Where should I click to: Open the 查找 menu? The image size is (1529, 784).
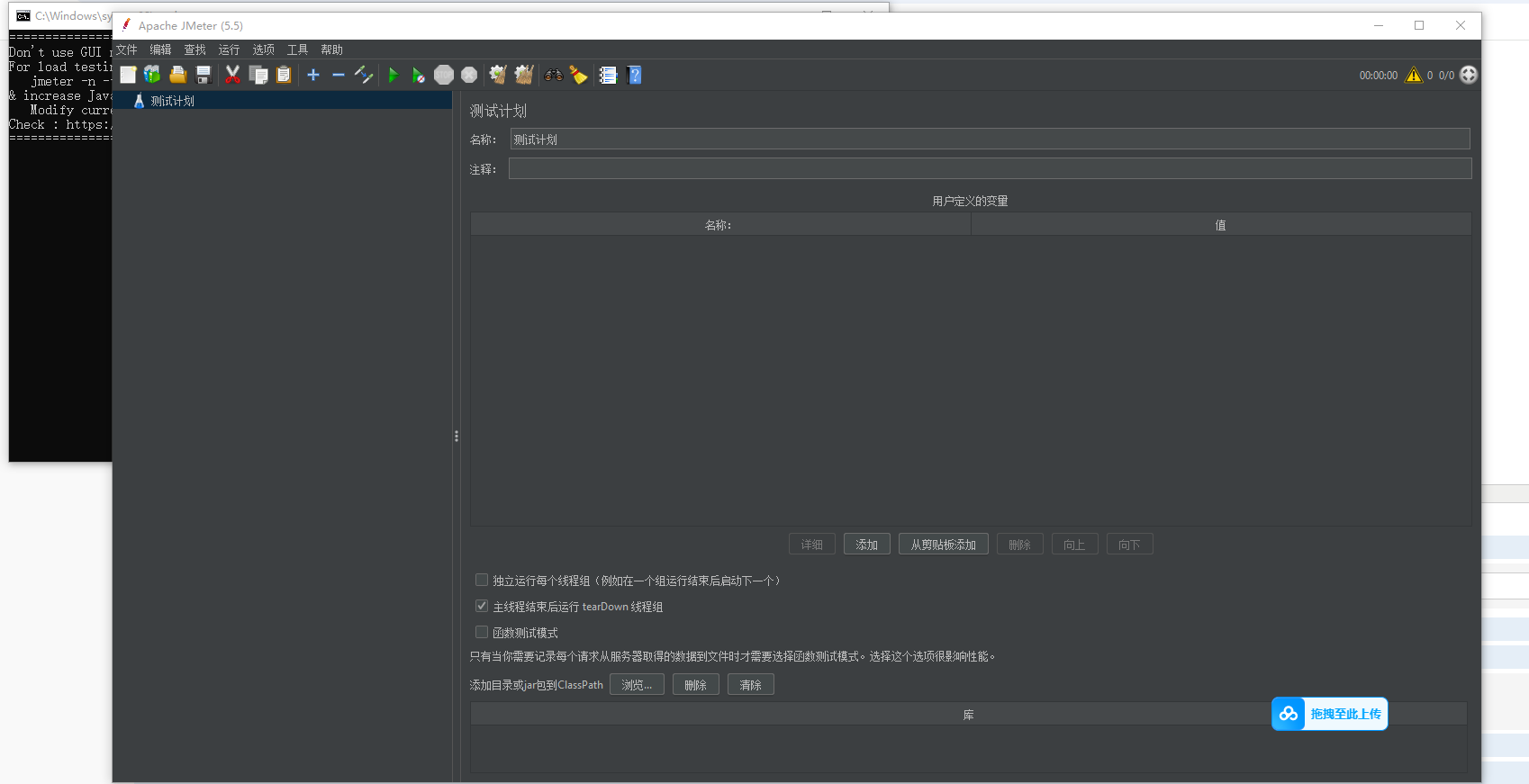point(195,50)
